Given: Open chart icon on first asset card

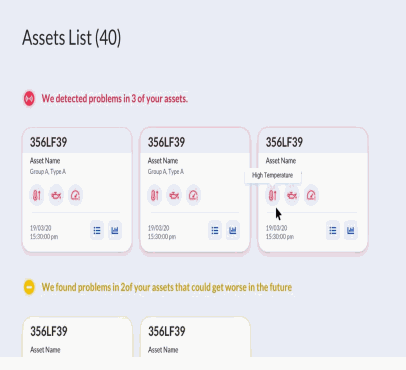Looking at the screenshot, I should click(x=115, y=230).
